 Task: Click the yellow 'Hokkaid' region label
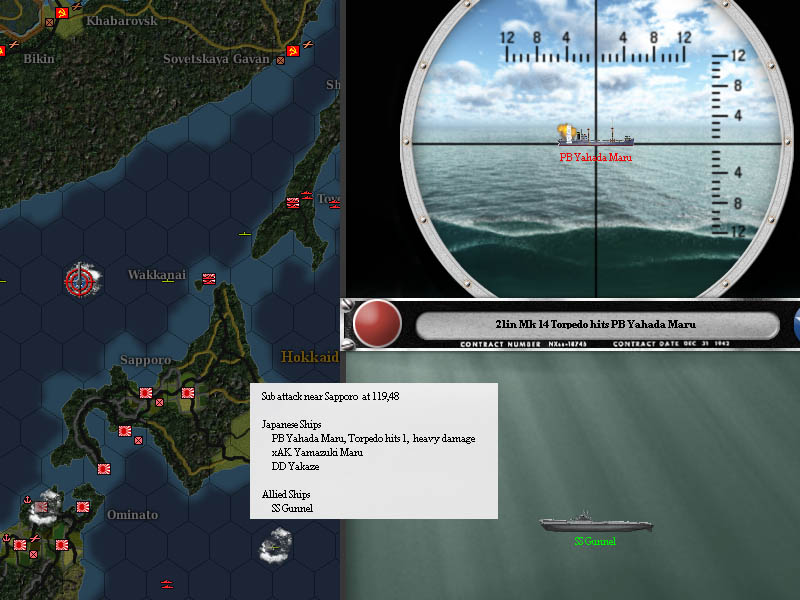[310, 357]
